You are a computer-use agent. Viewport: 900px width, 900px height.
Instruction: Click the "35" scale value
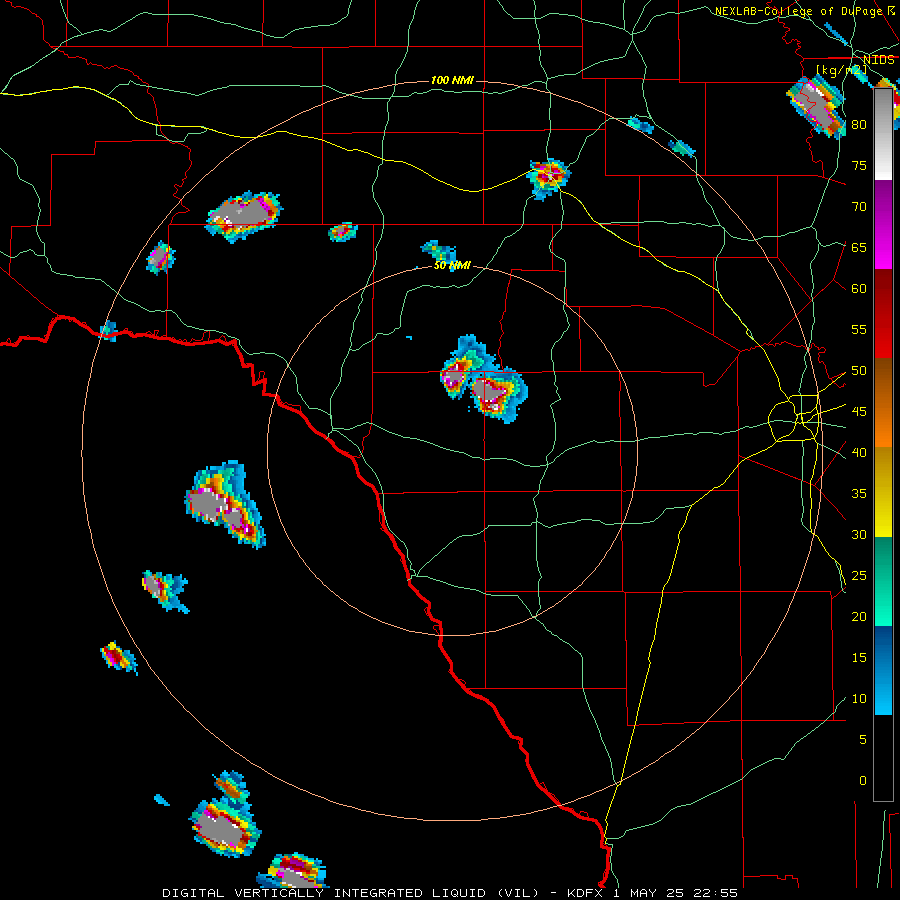[859, 494]
